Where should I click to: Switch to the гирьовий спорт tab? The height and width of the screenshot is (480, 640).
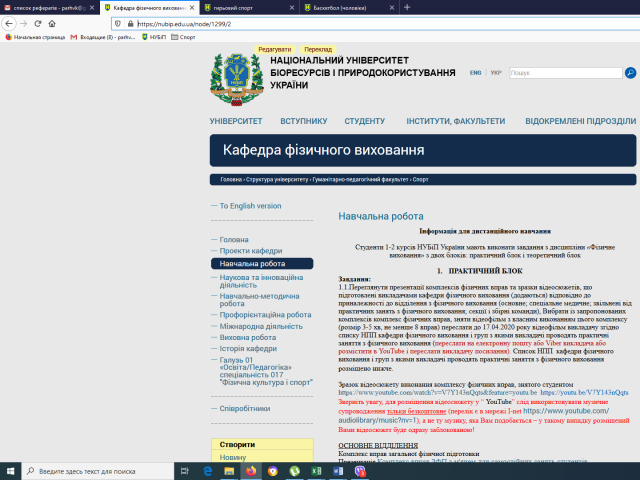pyautogui.click(x=249, y=8)
